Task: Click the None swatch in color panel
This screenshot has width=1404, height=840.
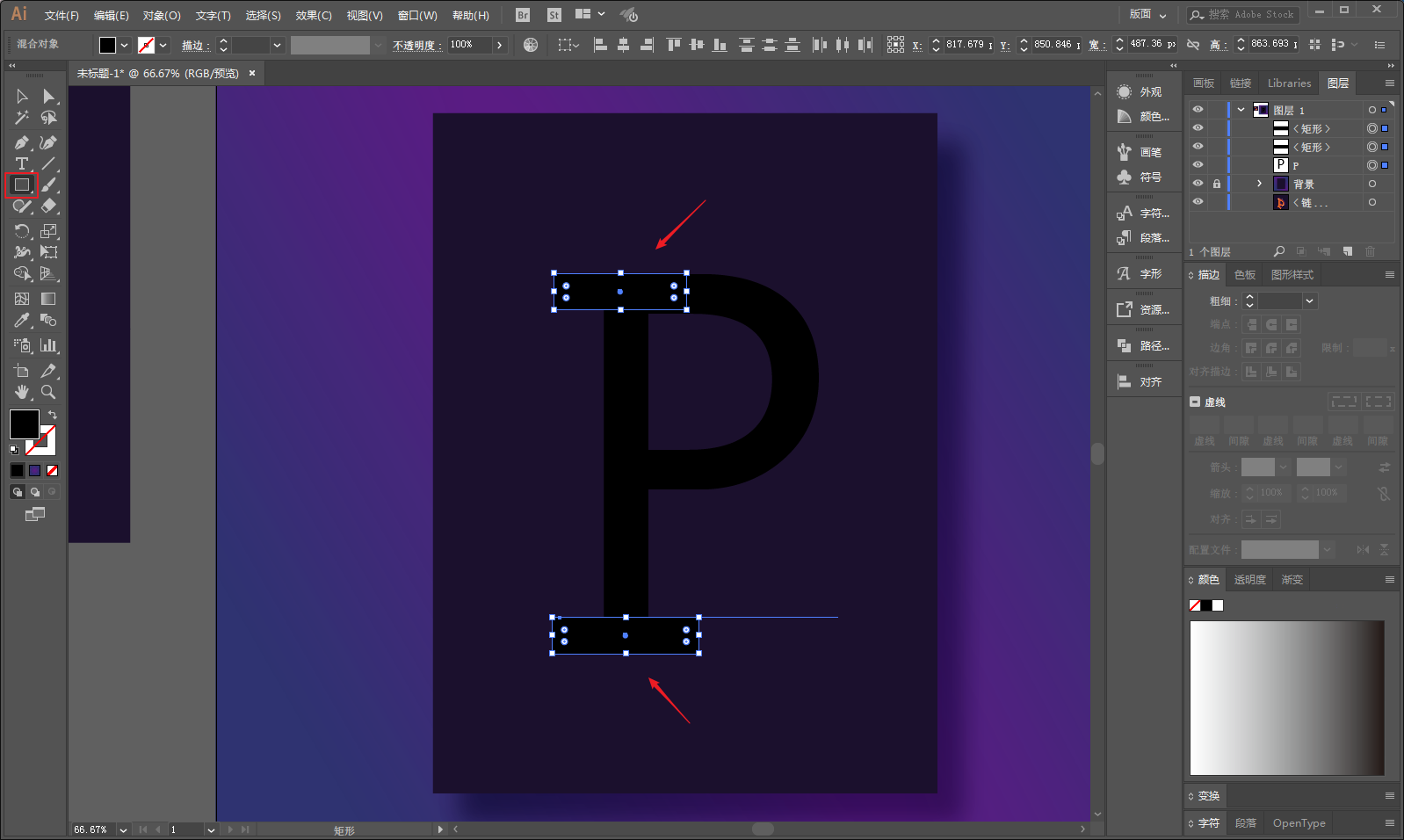Action: click(x=1195, y=605)
